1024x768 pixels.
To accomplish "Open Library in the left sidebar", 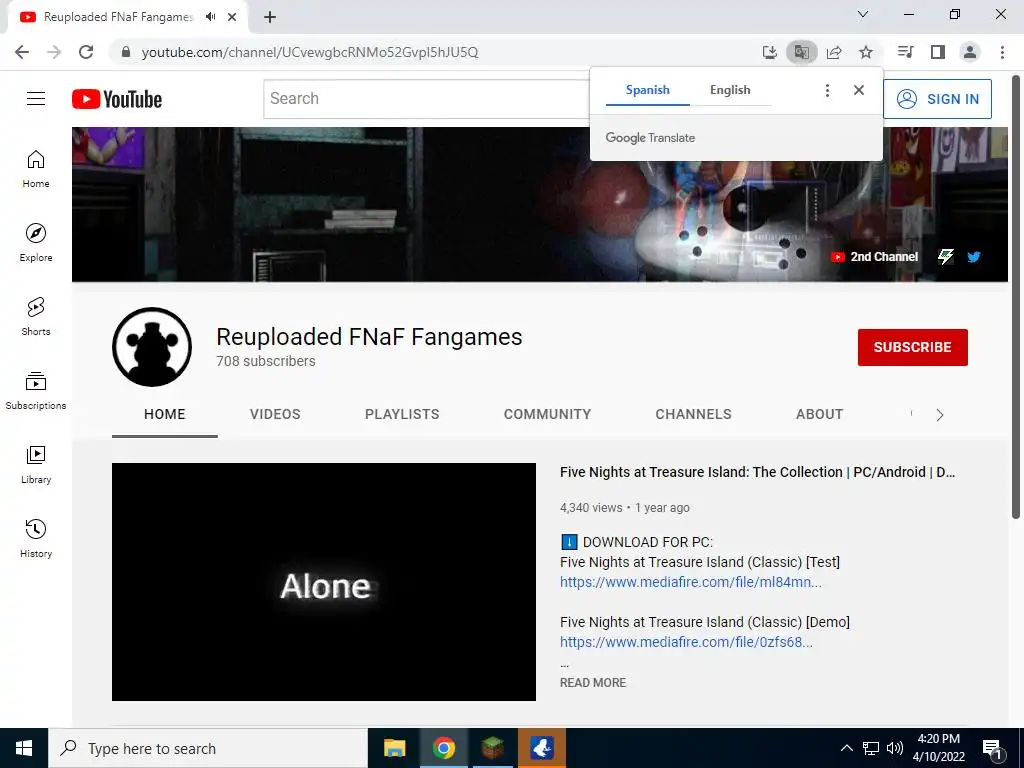I will [x=36, y=464].
